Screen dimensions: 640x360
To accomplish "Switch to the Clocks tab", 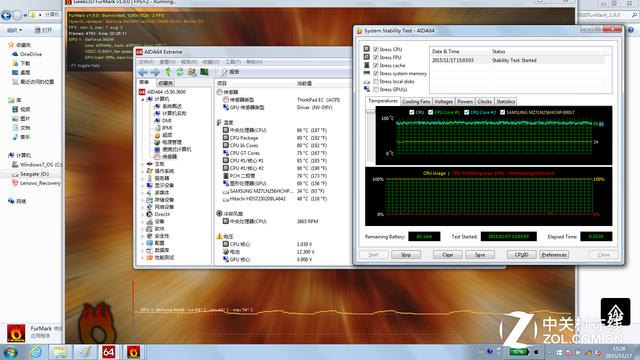I will 484,102.
